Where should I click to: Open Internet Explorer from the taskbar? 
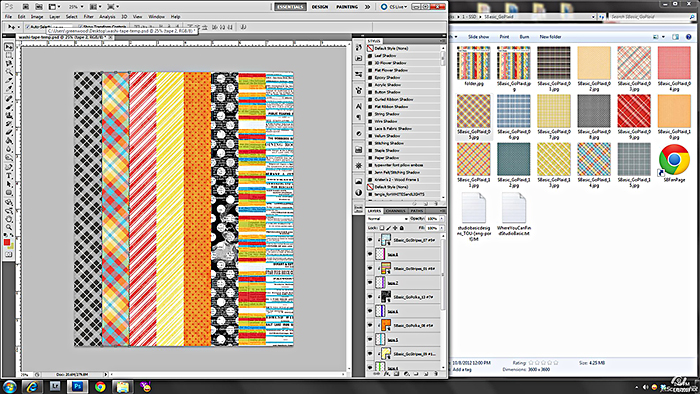(x=32, y=386)
